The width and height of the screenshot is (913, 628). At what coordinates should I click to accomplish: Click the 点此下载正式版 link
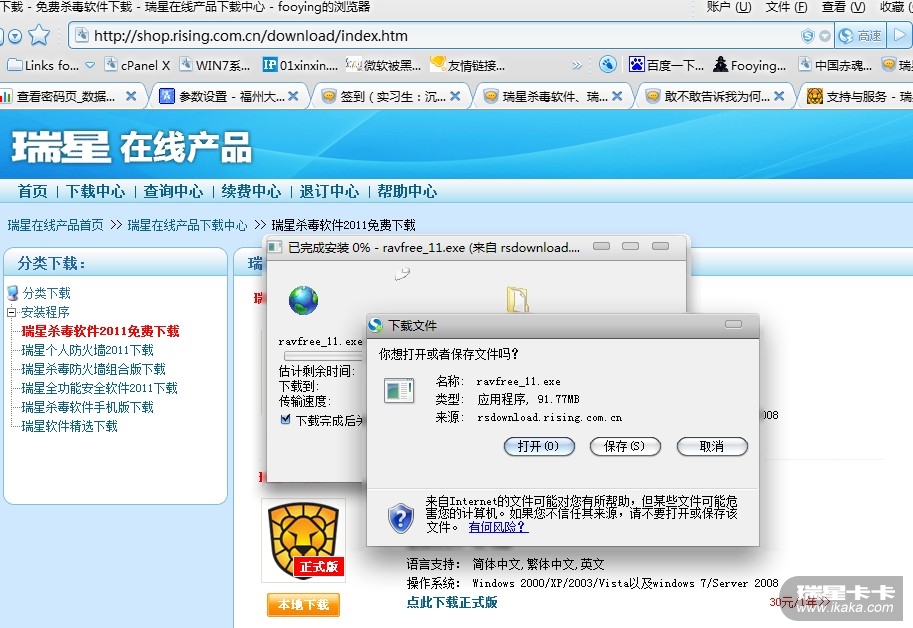[452, 602]
